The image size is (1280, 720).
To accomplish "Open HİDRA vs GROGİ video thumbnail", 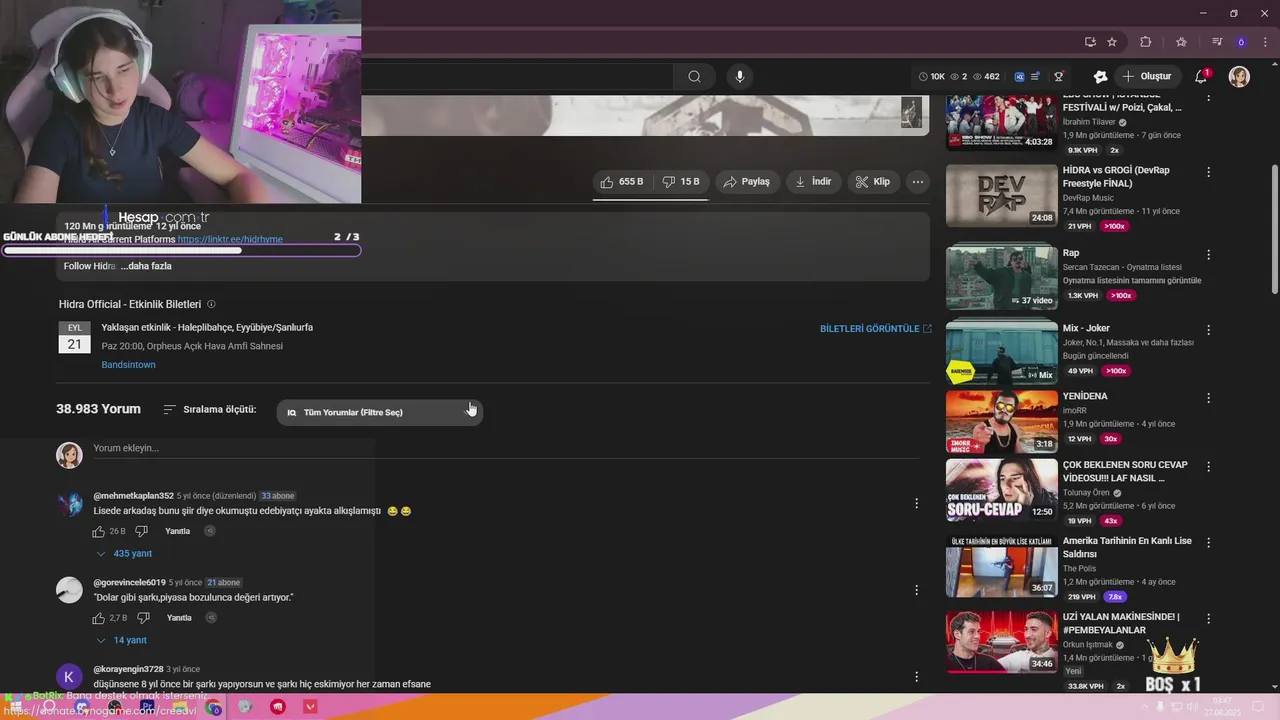I will click(x=1001, y=196).
